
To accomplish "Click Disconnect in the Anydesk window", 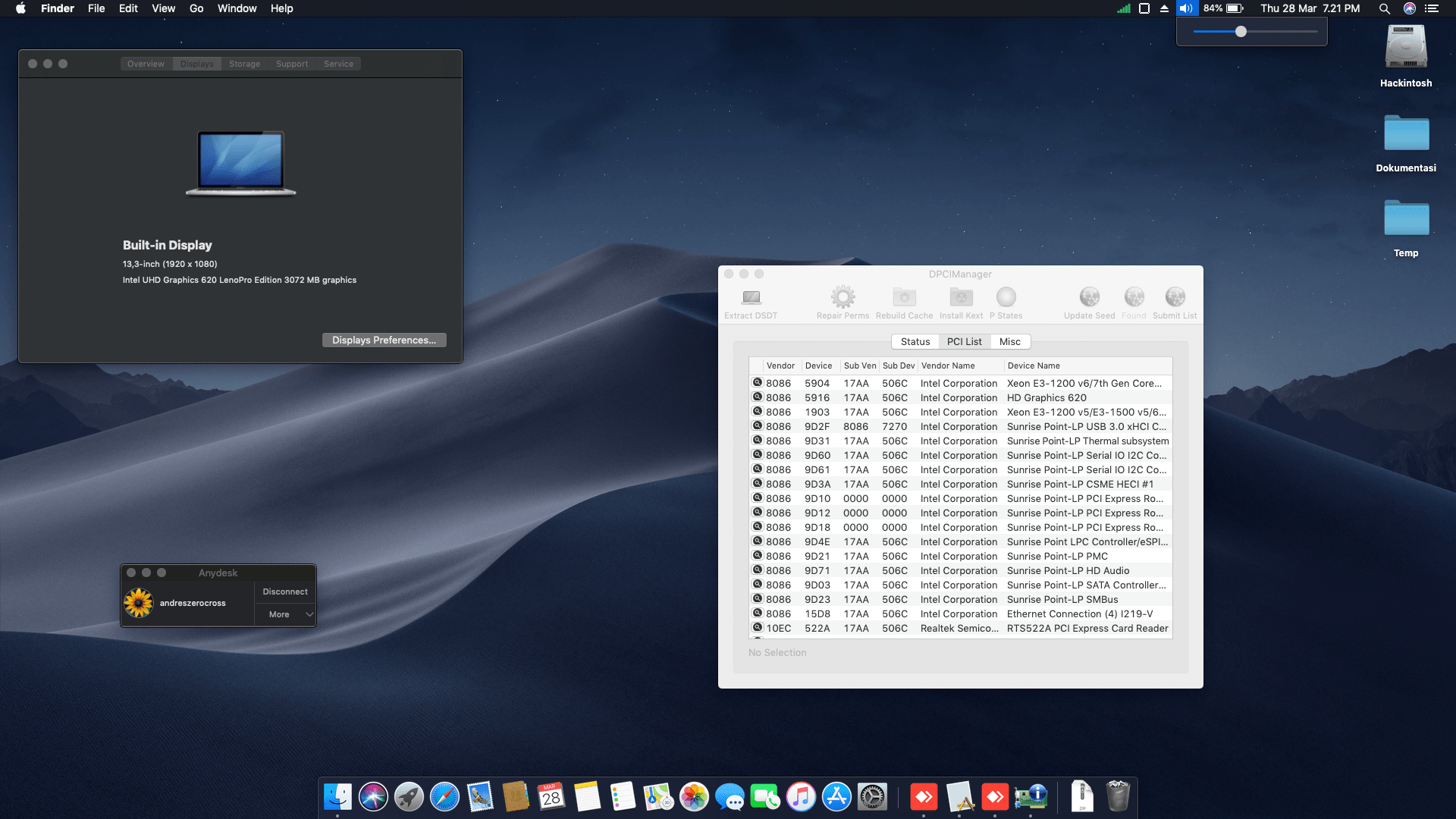I will pos(285,591).
